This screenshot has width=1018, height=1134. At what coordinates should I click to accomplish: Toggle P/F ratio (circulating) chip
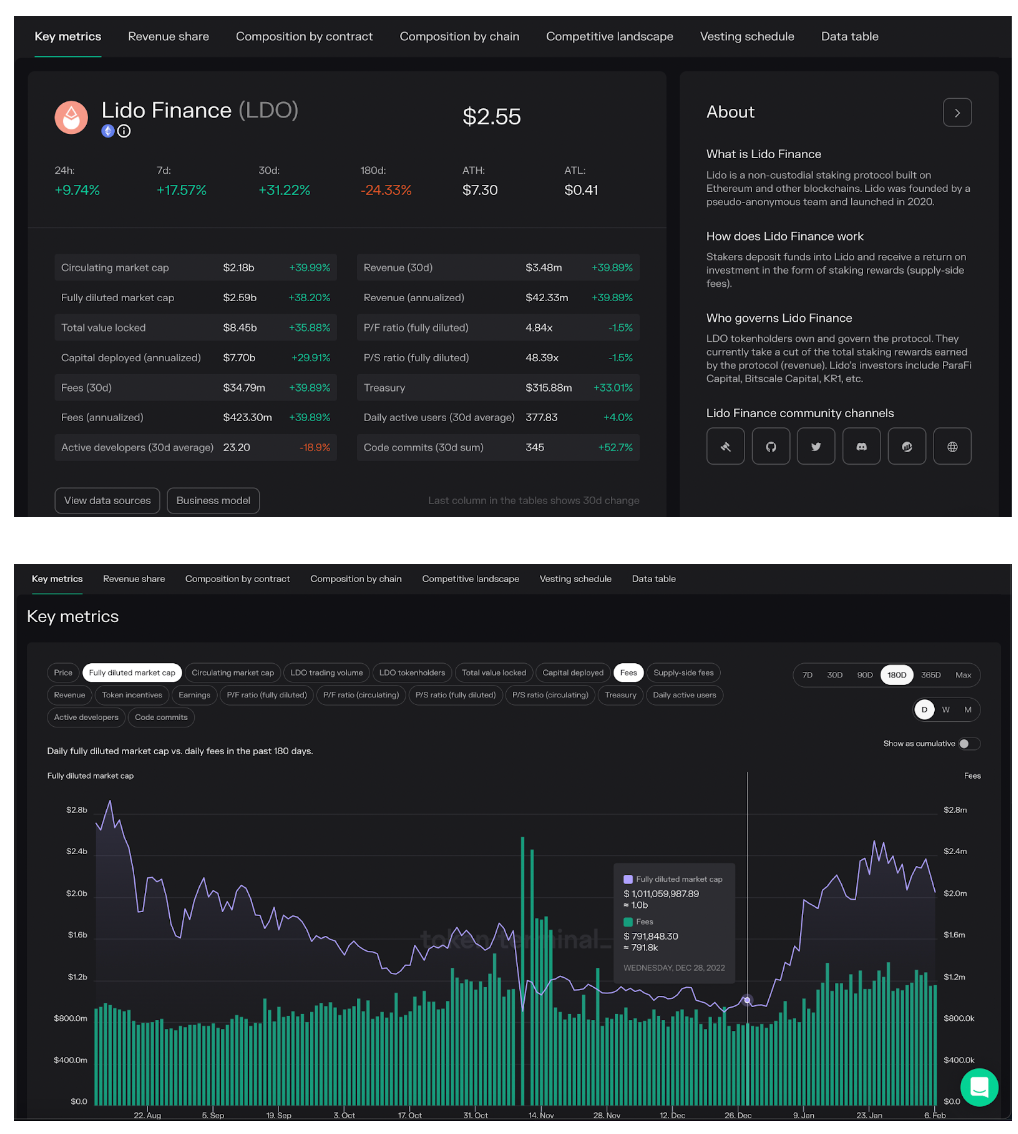tap(360, 695)
